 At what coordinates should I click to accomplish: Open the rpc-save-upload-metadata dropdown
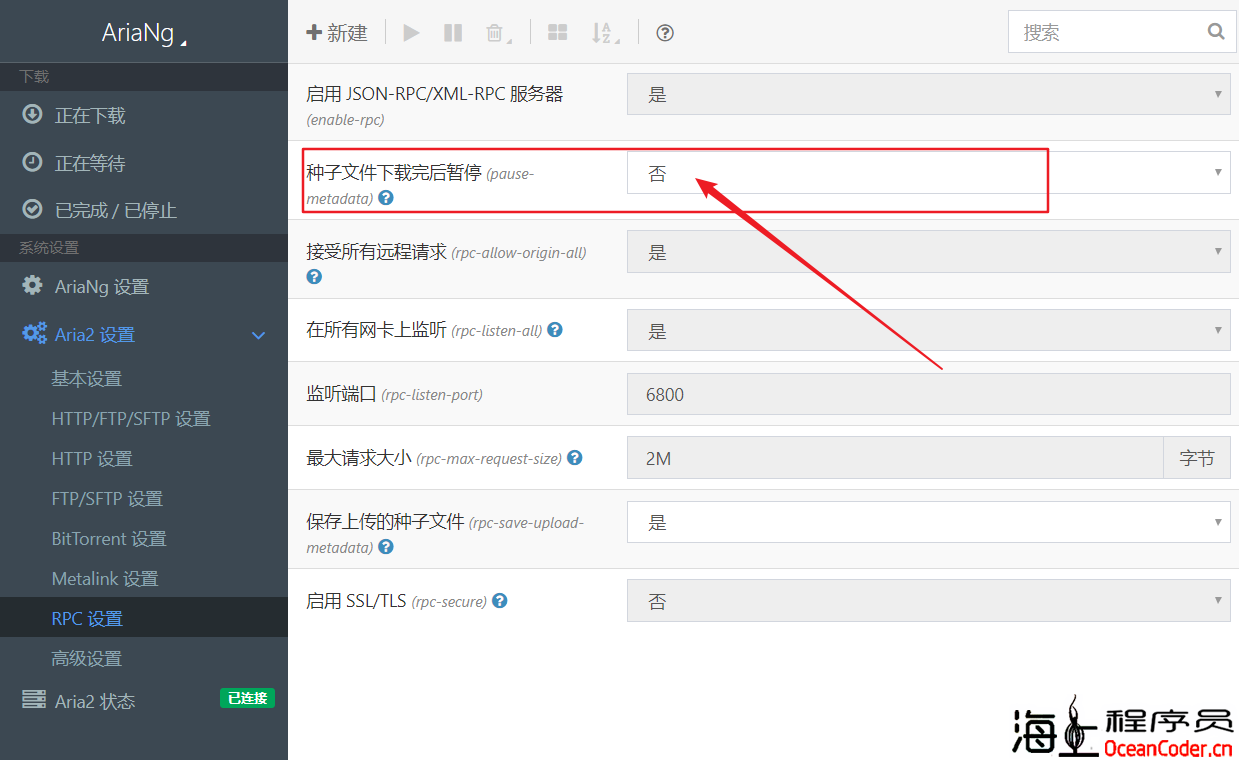click(x=928, y=522)
